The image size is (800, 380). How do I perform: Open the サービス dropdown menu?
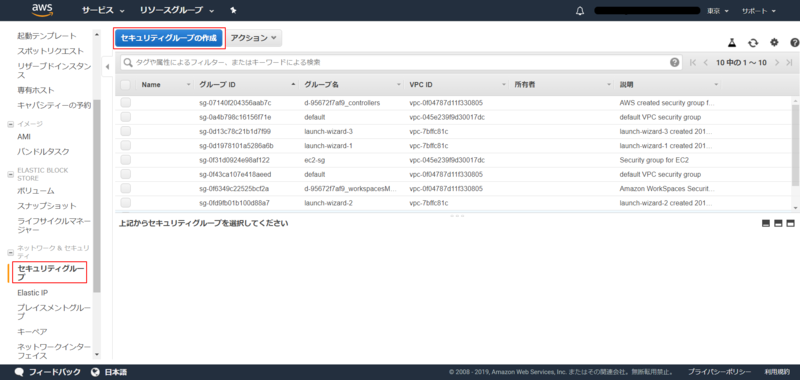[103, 10]
